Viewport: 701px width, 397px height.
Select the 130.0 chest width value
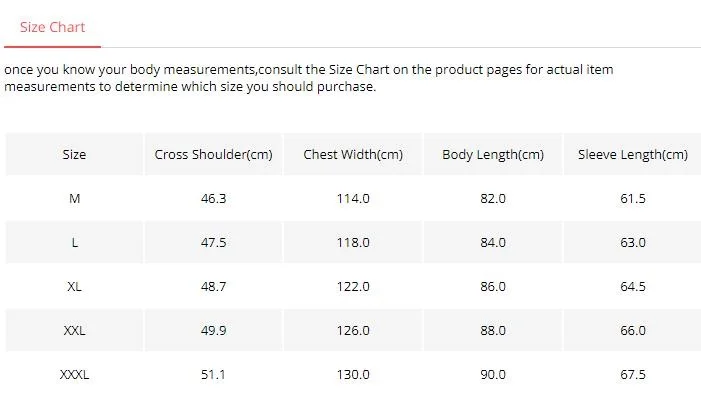coord(353,374)
